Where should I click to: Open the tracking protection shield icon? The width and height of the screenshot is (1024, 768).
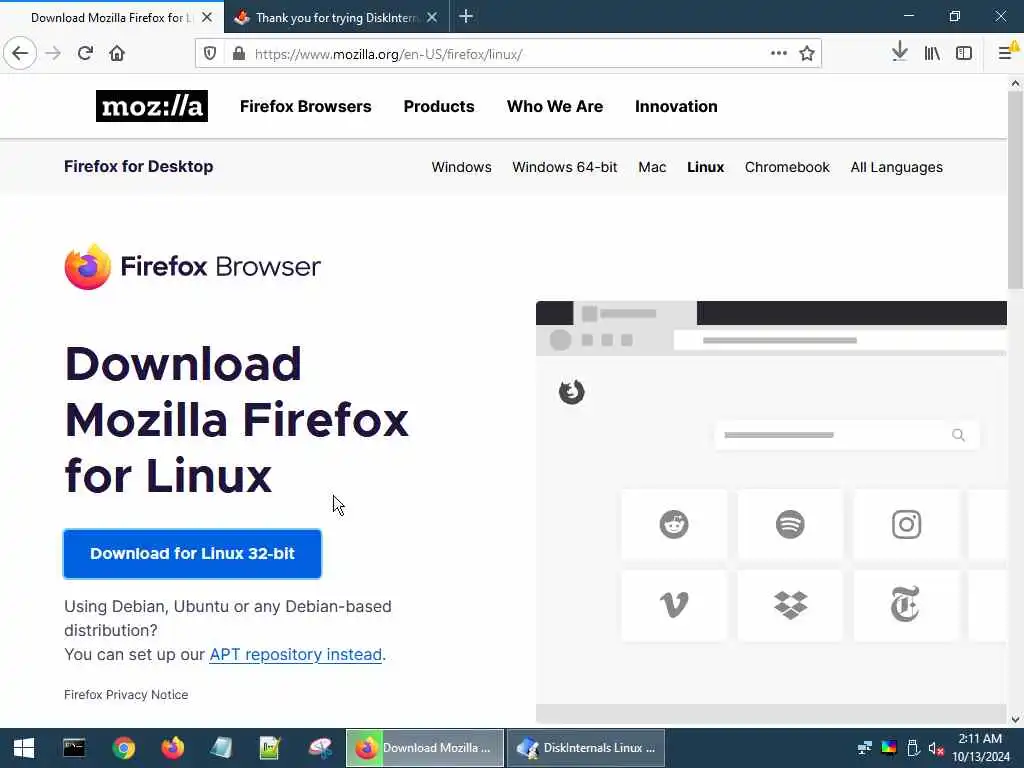point(210,54)
